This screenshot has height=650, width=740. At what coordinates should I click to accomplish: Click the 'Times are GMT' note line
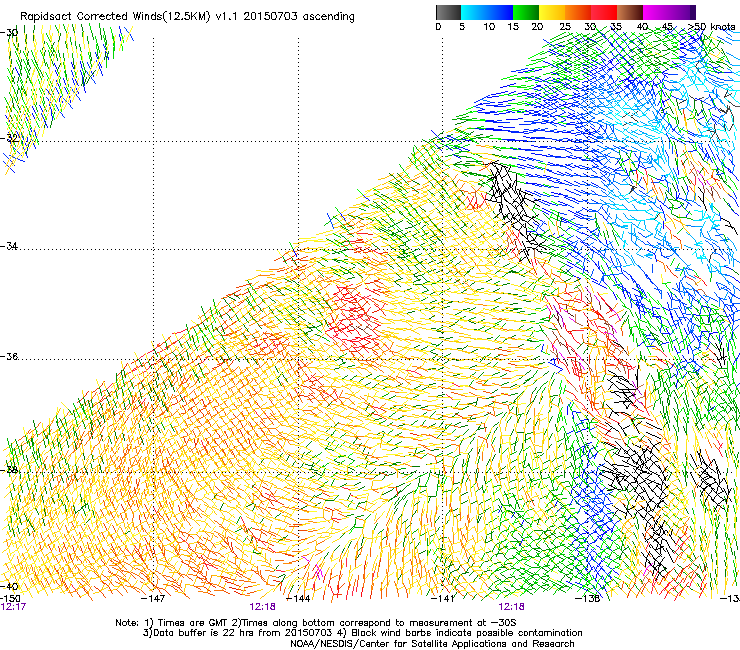tap(316, 623)
